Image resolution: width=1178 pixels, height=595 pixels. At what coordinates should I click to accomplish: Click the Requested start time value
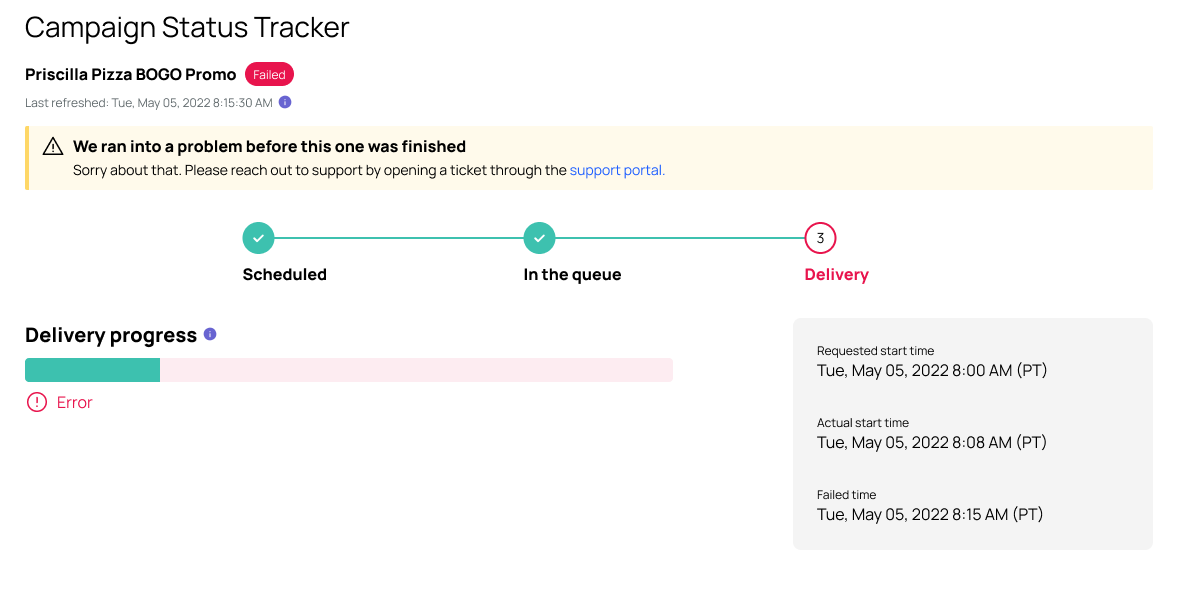(x=932, y=370)
